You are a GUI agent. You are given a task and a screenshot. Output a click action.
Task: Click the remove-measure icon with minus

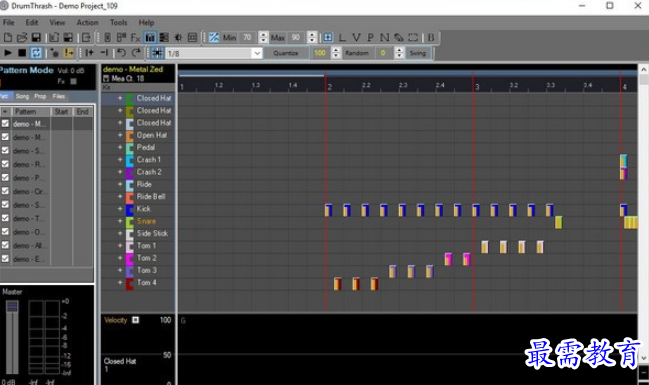[x=104, y=53]
